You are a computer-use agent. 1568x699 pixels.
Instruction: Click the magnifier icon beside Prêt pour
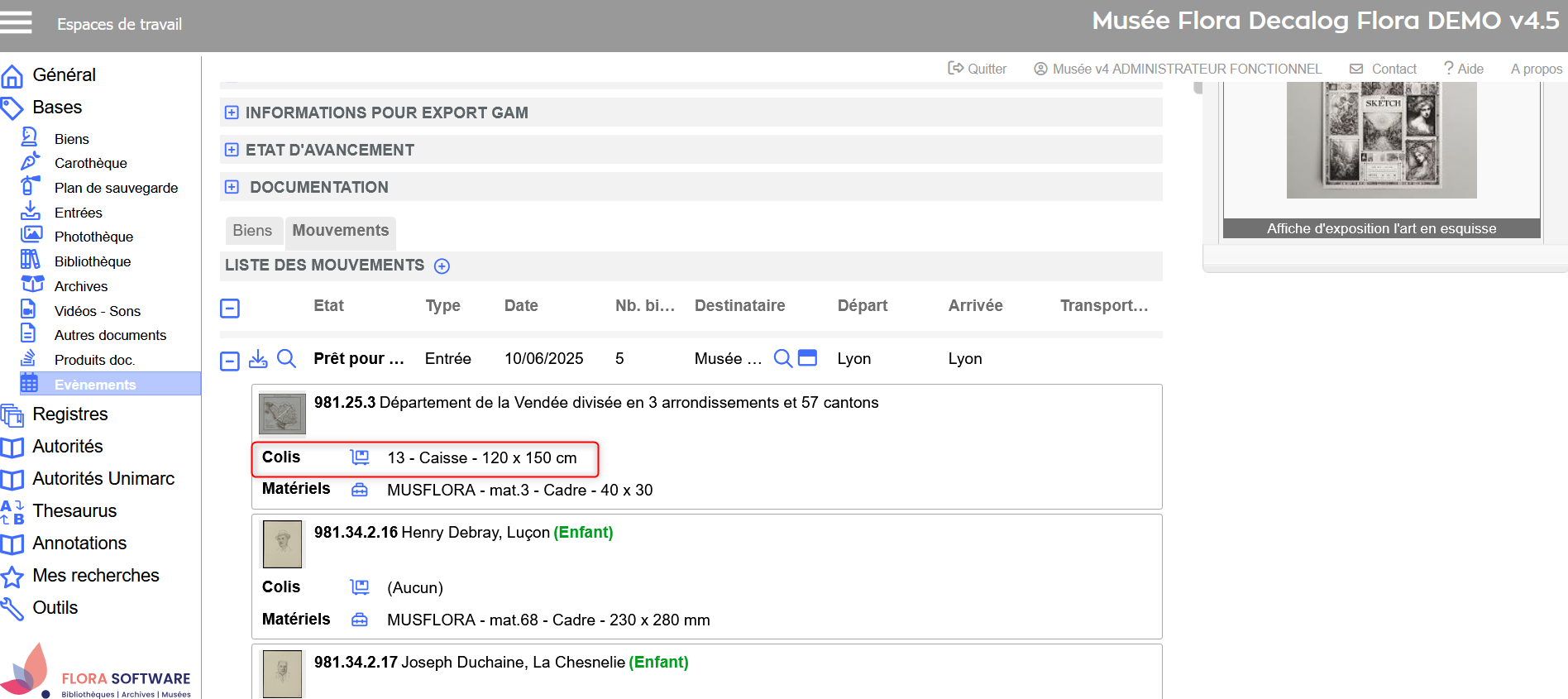[286, 358]
